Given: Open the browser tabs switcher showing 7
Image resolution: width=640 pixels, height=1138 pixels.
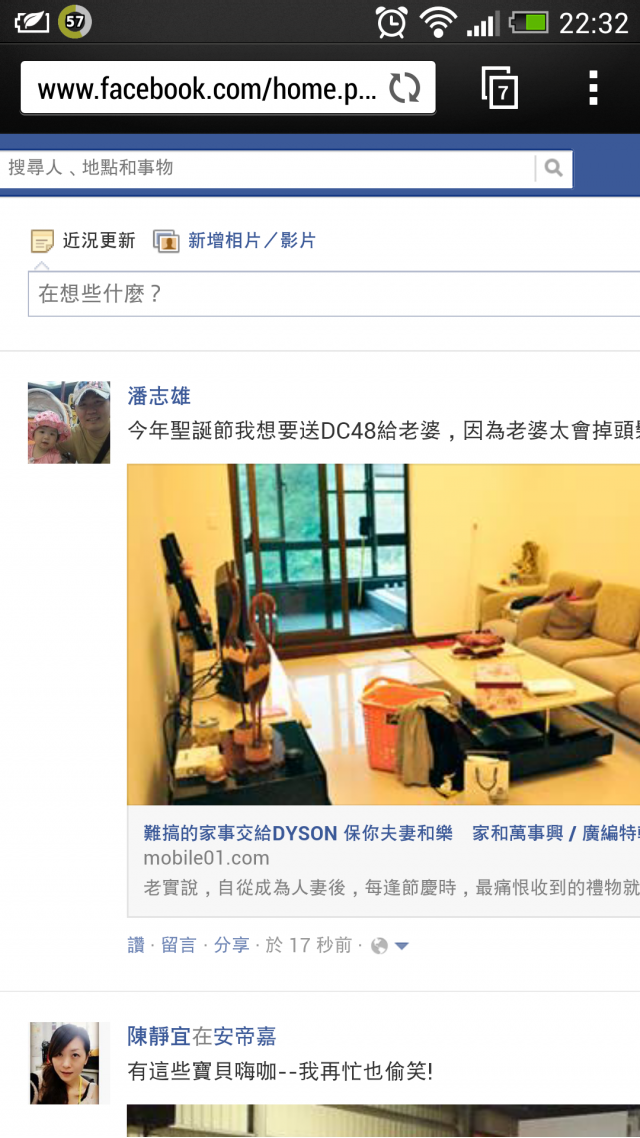Looking at the screenshot, I should (500, 89).
